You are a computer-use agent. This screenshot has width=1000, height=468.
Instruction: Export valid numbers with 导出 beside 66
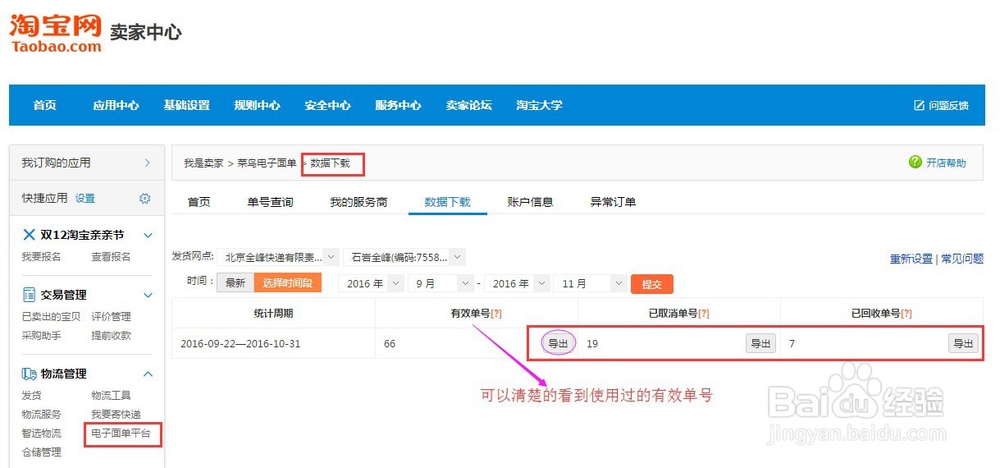click(x=558, y=343)
